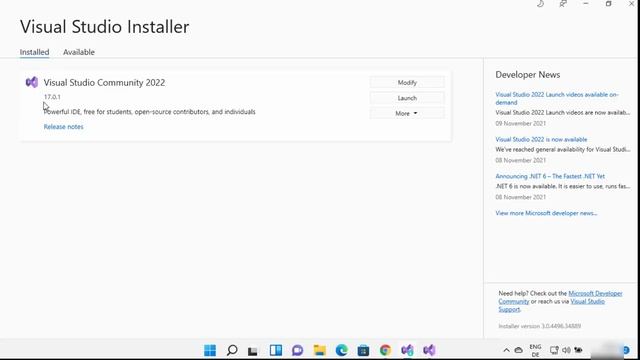Click 'Visual Studio Installer' main heading
Screen dimensions: 640x360
click(104, 27)
